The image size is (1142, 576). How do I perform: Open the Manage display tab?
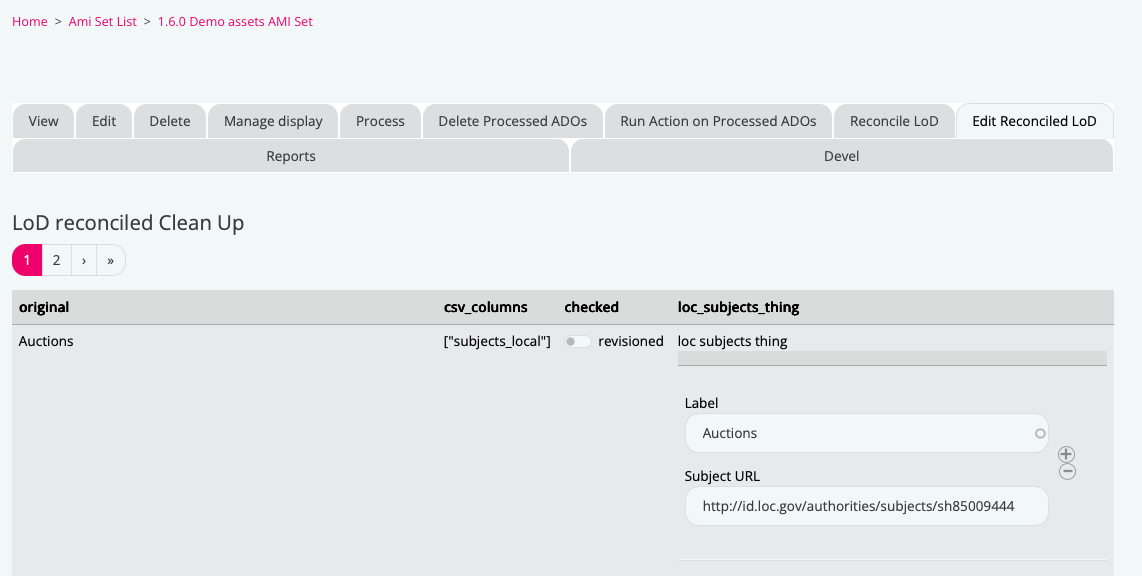coord(273,121)
